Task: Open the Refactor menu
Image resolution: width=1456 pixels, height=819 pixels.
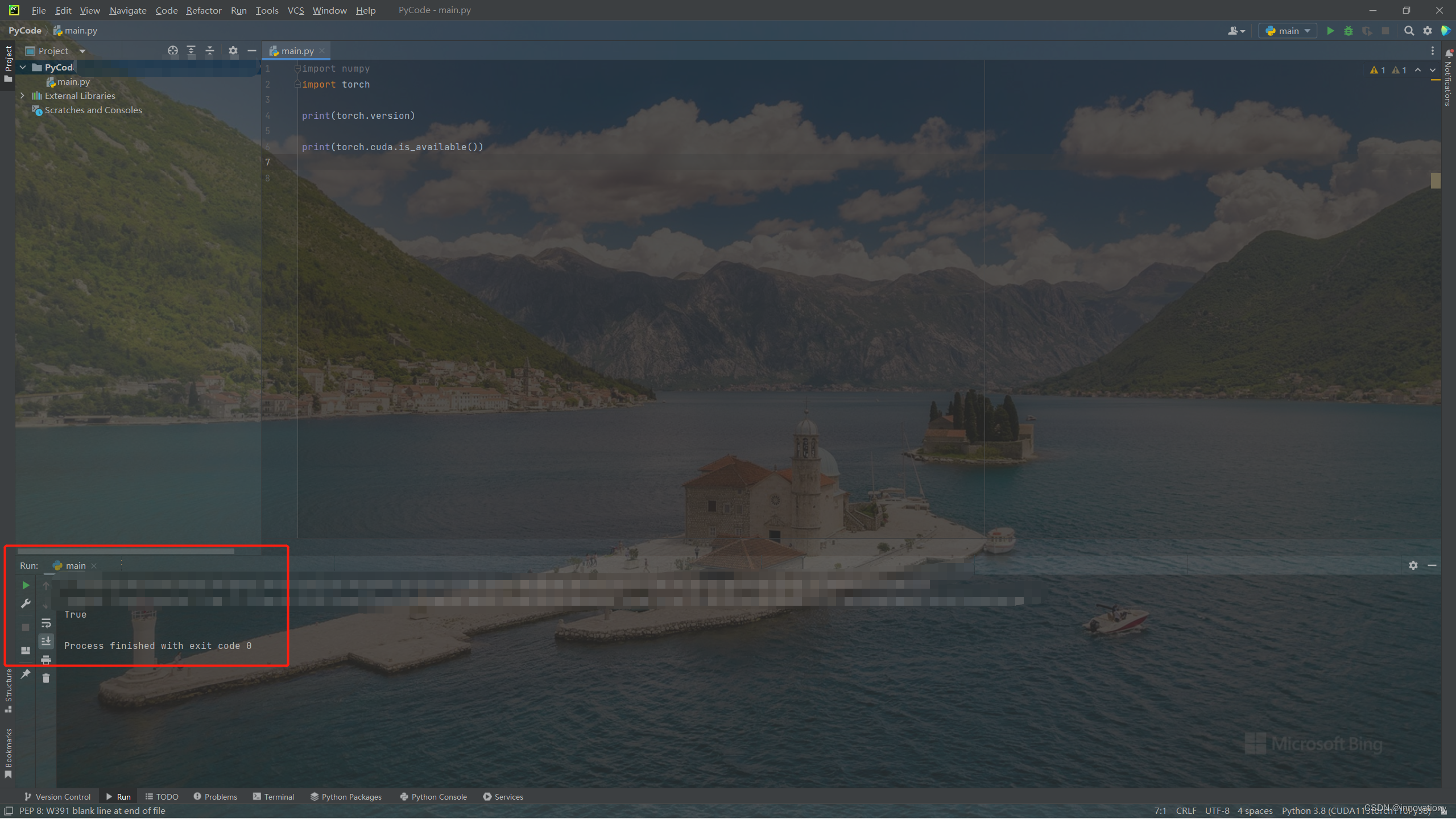Action: 204,10
